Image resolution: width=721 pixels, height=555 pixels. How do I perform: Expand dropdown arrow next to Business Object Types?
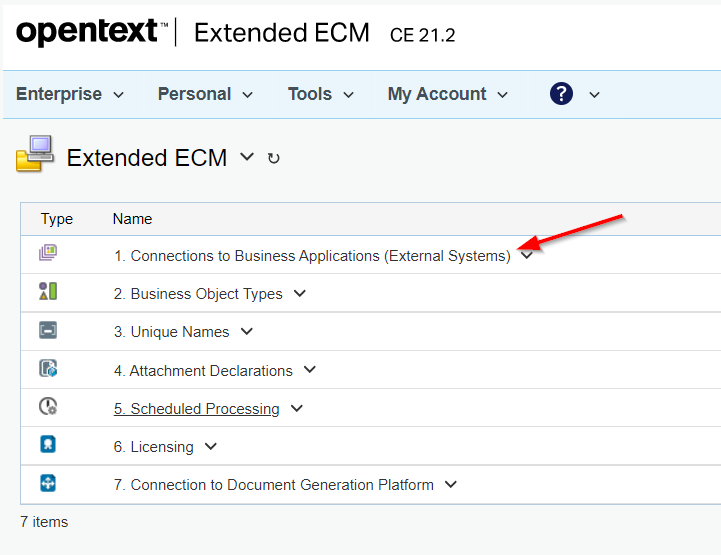click(x=299, y=293)
